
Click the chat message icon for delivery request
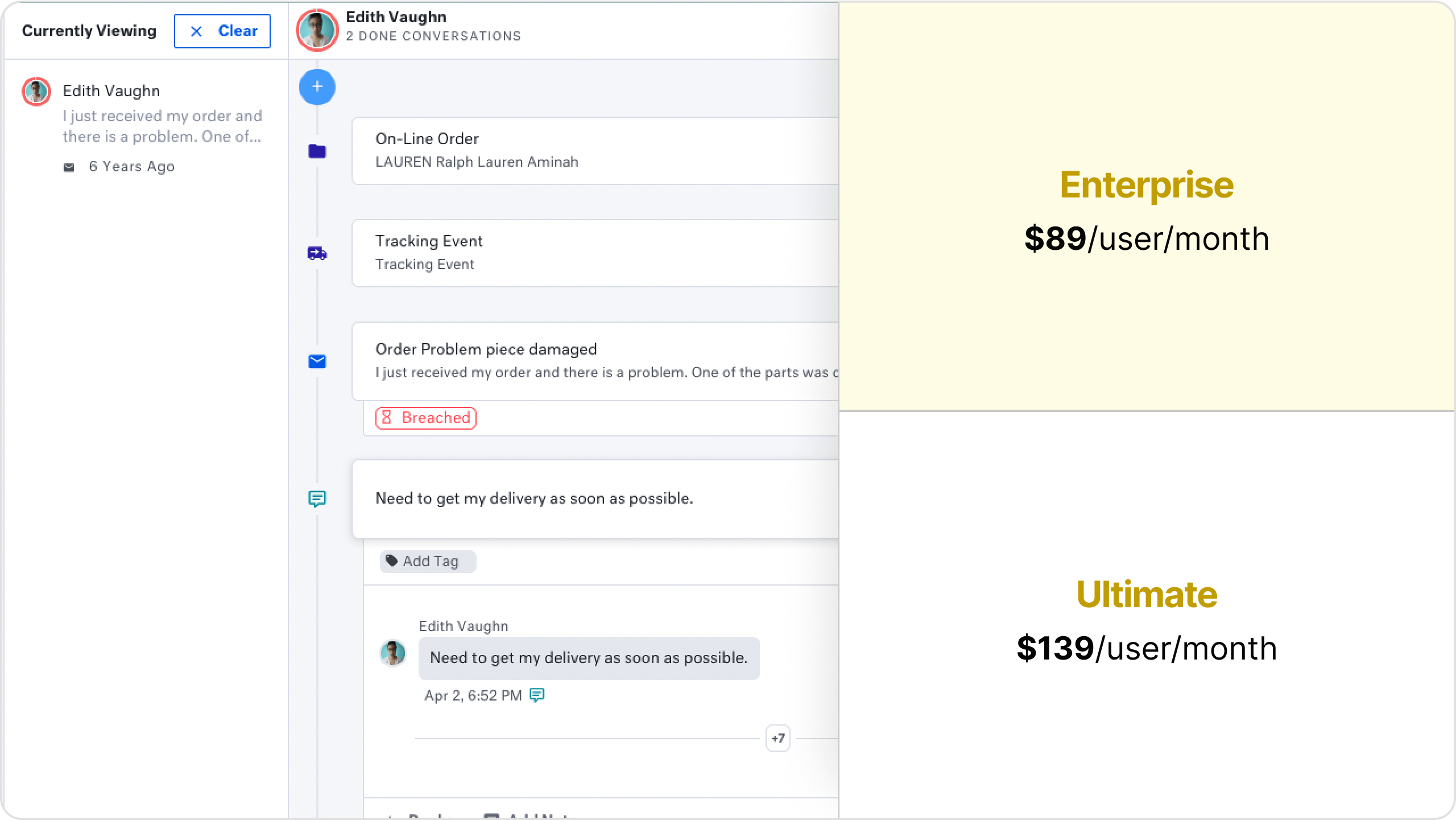point(318,497)
